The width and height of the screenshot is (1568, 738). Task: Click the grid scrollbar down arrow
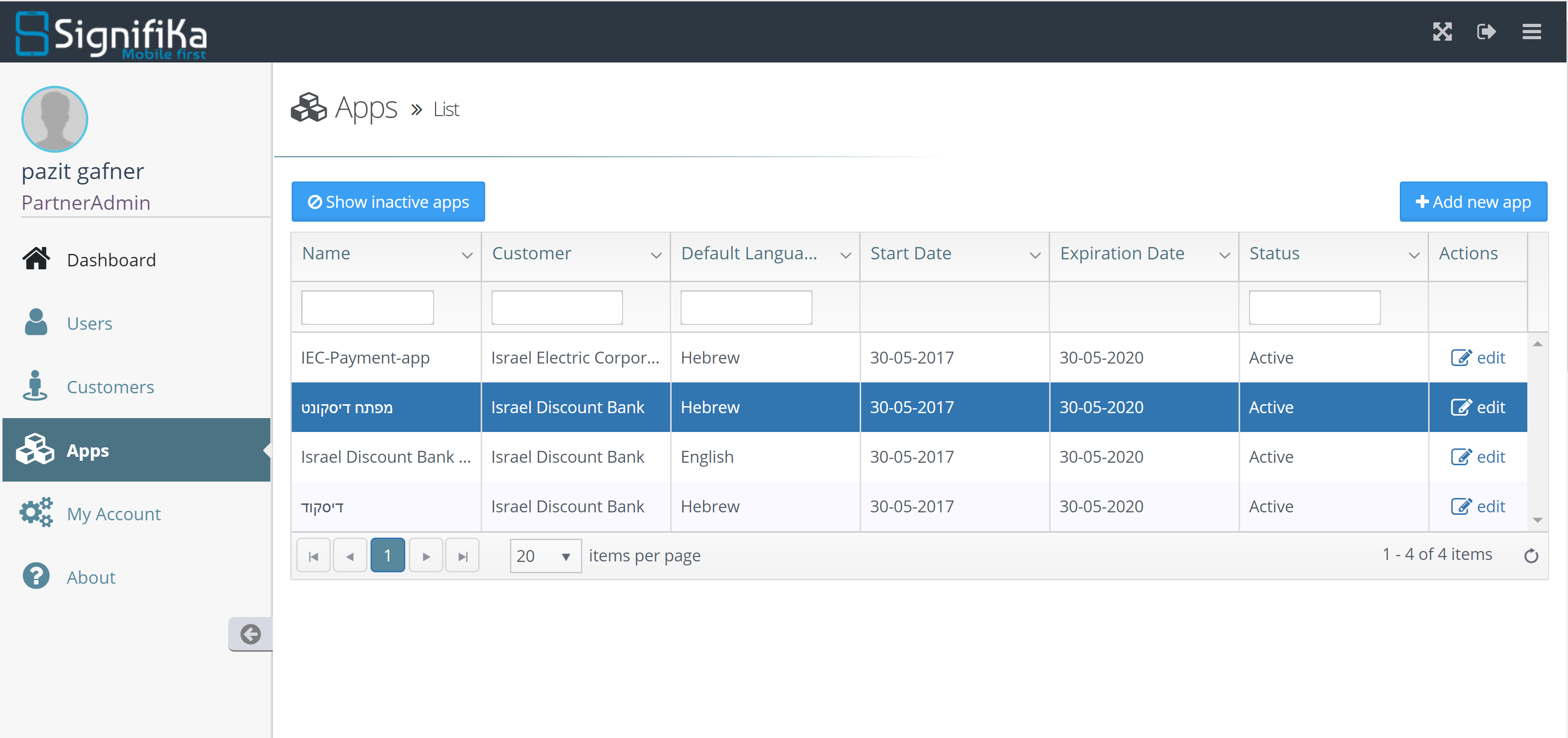(x=1537, y=520)
